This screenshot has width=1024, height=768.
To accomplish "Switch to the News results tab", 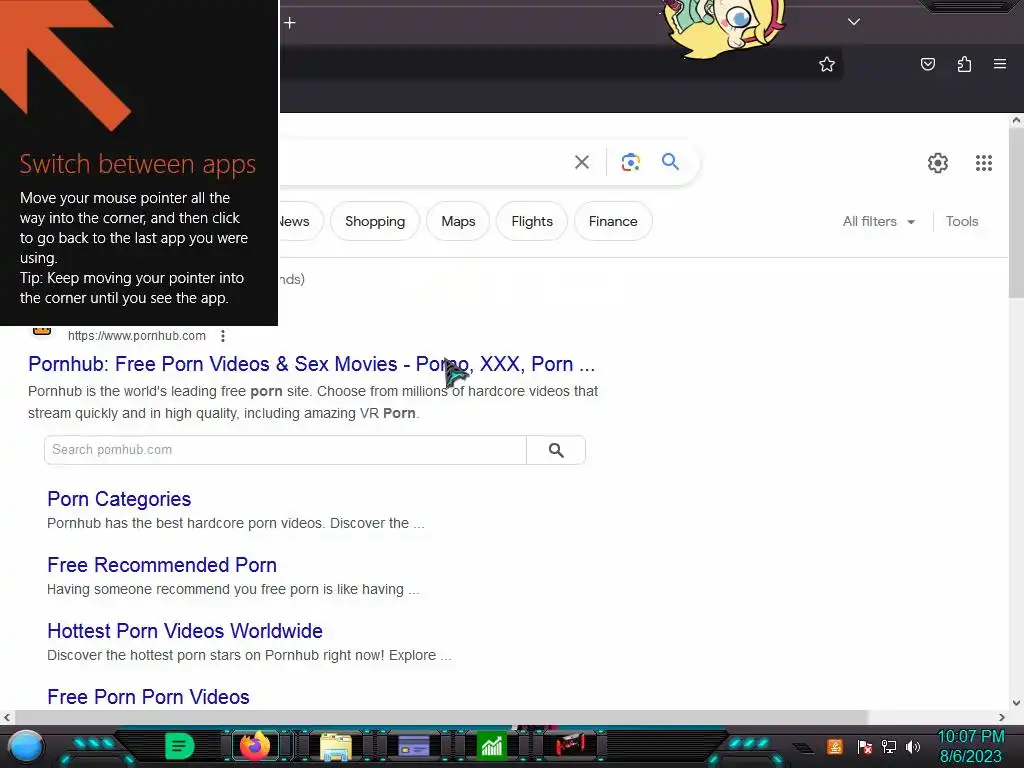I will [x=298, y=221].
